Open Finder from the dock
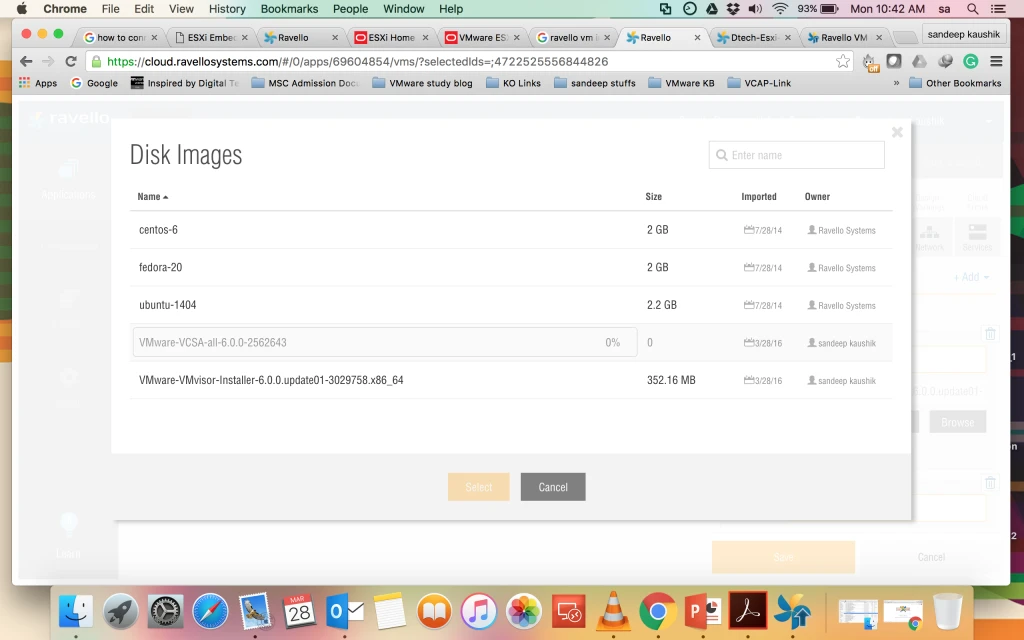The height and width of the screenshot is (640, 1024). [x=76, y=612]
